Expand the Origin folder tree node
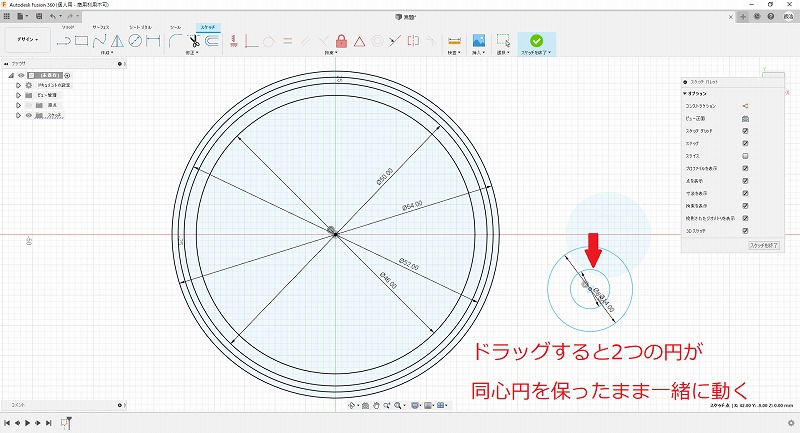The image size is (800, 433). [18, 105]
